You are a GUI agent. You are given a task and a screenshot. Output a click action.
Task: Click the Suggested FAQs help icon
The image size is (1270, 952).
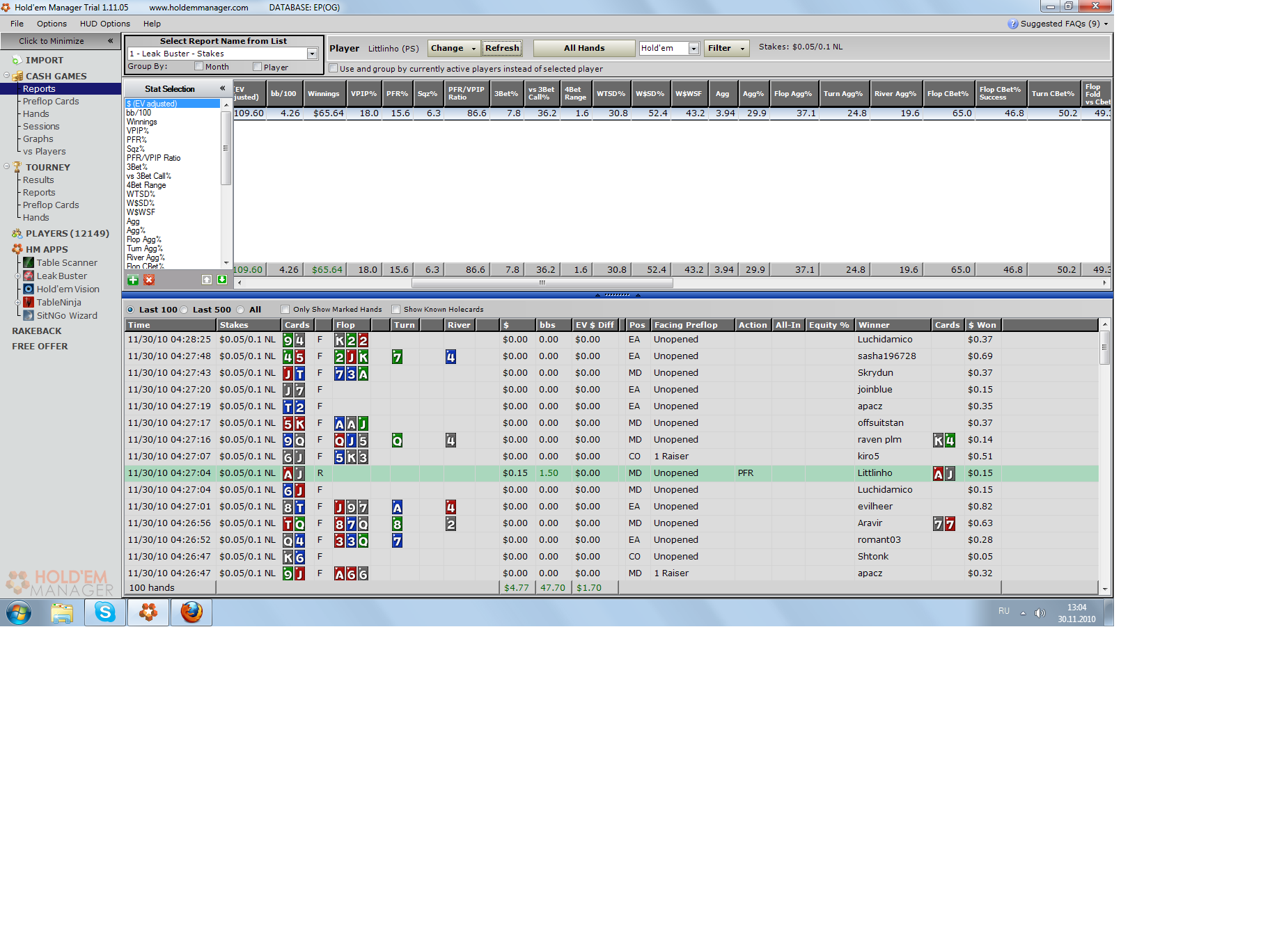pos(1012,24)
